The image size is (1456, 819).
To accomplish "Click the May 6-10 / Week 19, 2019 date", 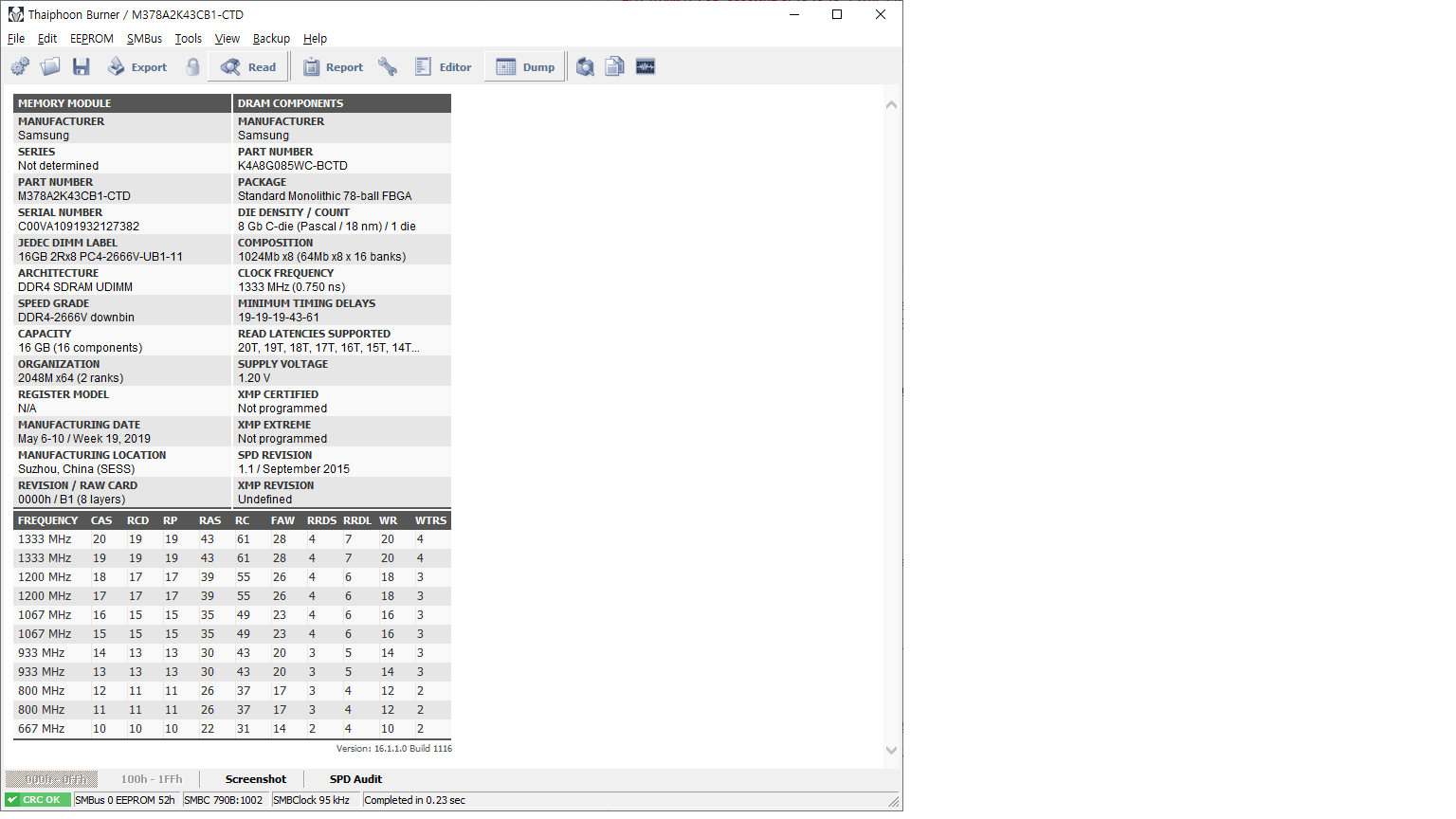I will (x=84, y=439).
